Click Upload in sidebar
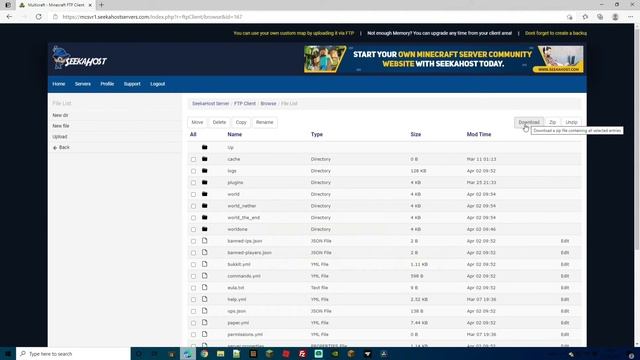The image size is (640, 360). pyautogui.click(x=60, y=136)
